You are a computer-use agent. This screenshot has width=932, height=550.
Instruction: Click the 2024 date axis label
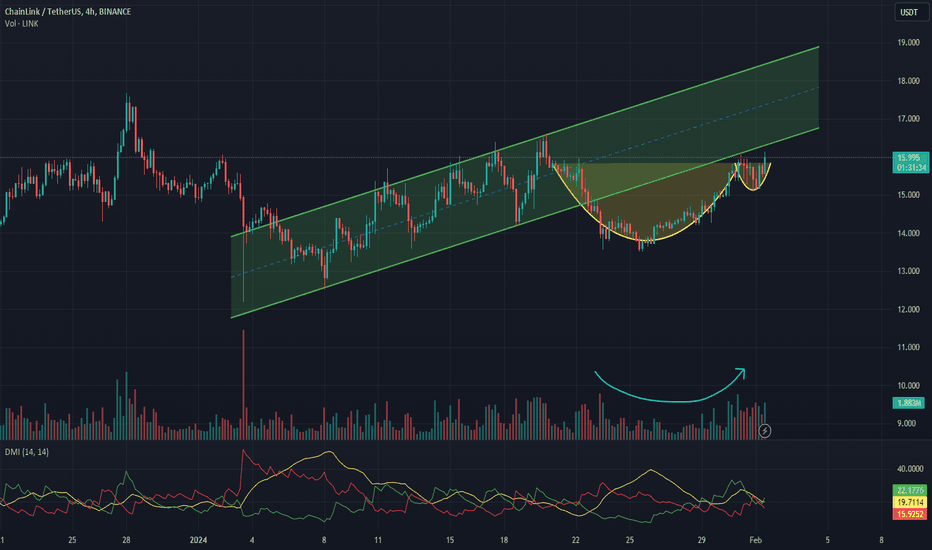[x=199, y=540]
